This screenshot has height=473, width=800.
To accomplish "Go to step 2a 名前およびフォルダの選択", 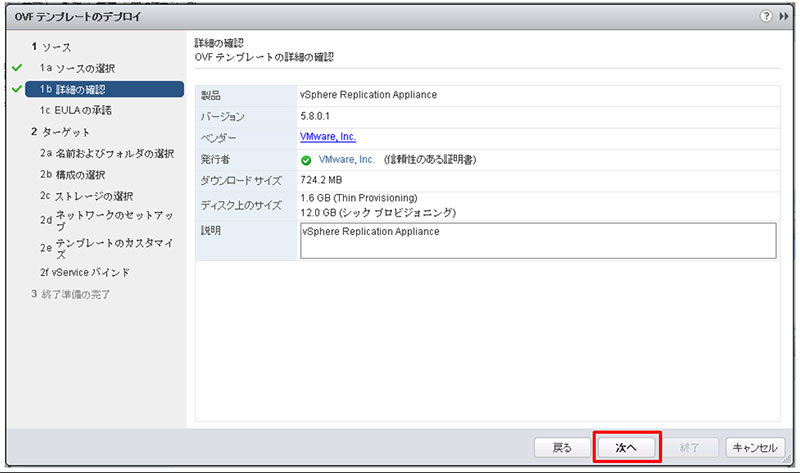I will pyautogui.click(x=107, y=153).
